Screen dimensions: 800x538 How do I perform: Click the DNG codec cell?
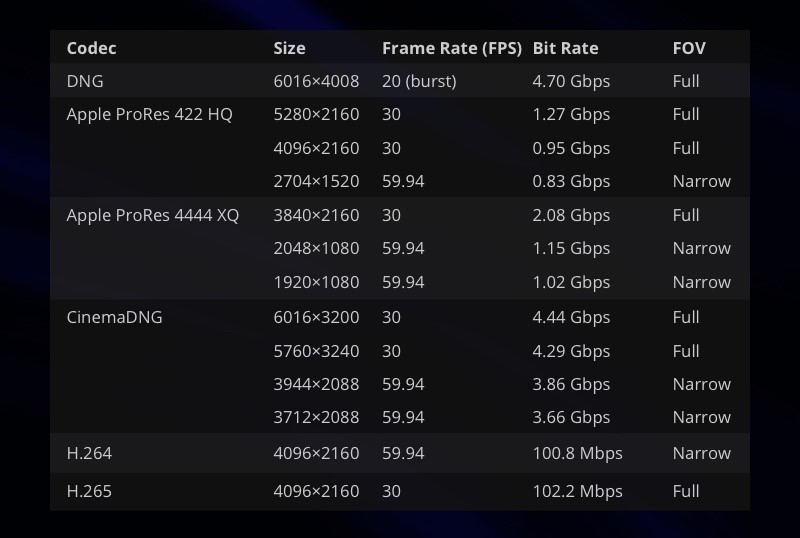(85, 81)
